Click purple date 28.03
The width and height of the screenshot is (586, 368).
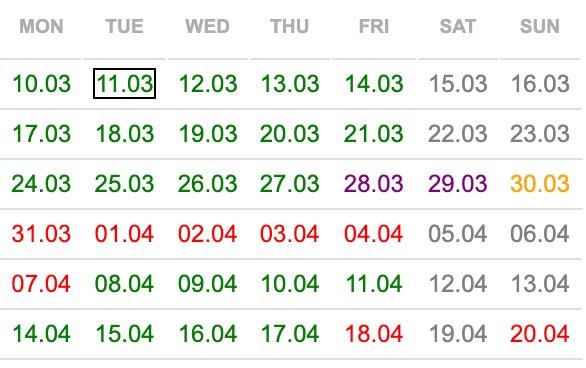point(374,183)
